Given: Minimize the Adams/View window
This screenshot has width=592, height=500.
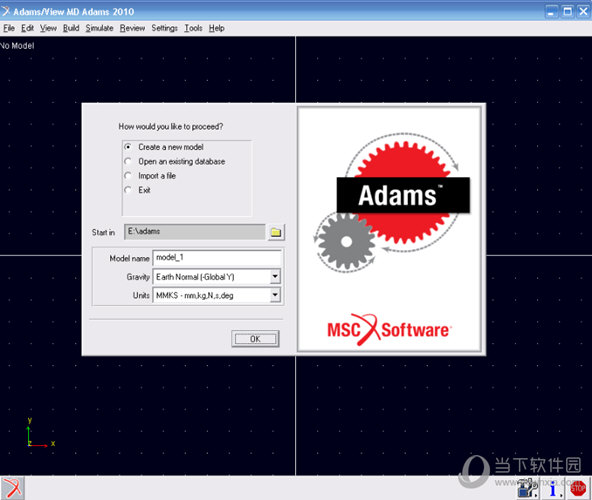Looking at the screenshot, I should click(551, 11).
